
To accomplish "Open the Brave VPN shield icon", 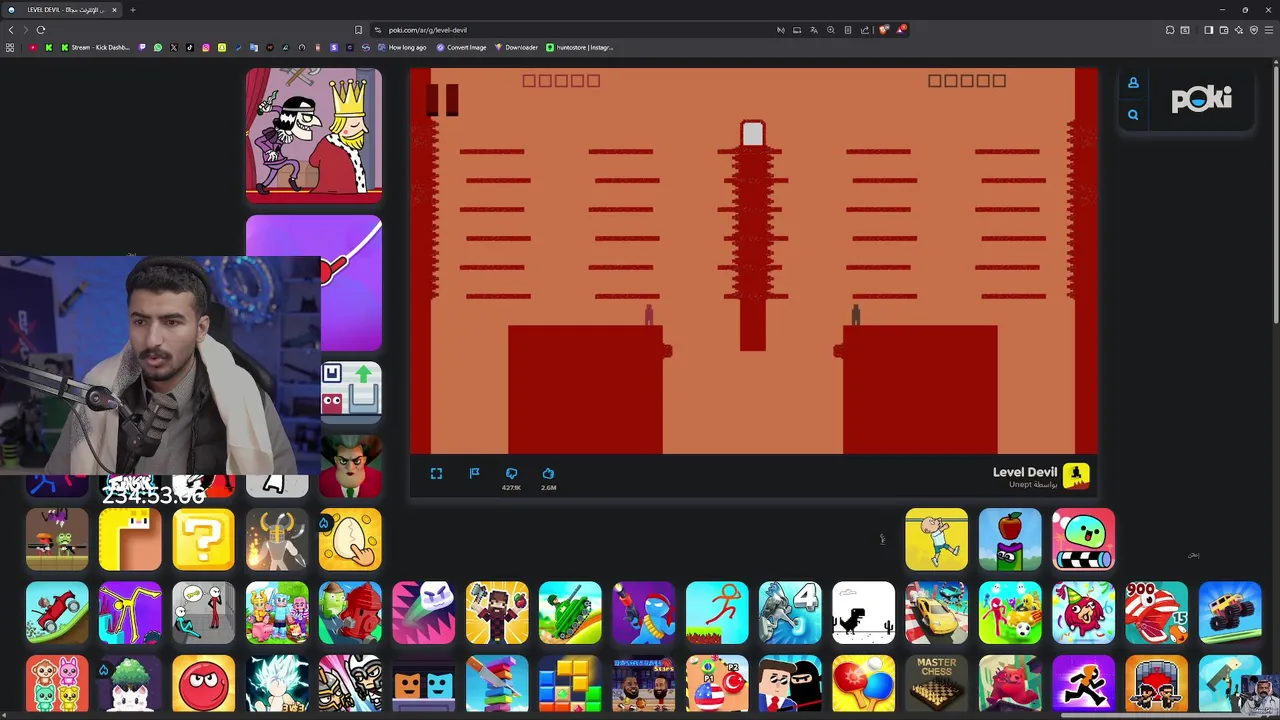I will click(x=1254, y=30).
